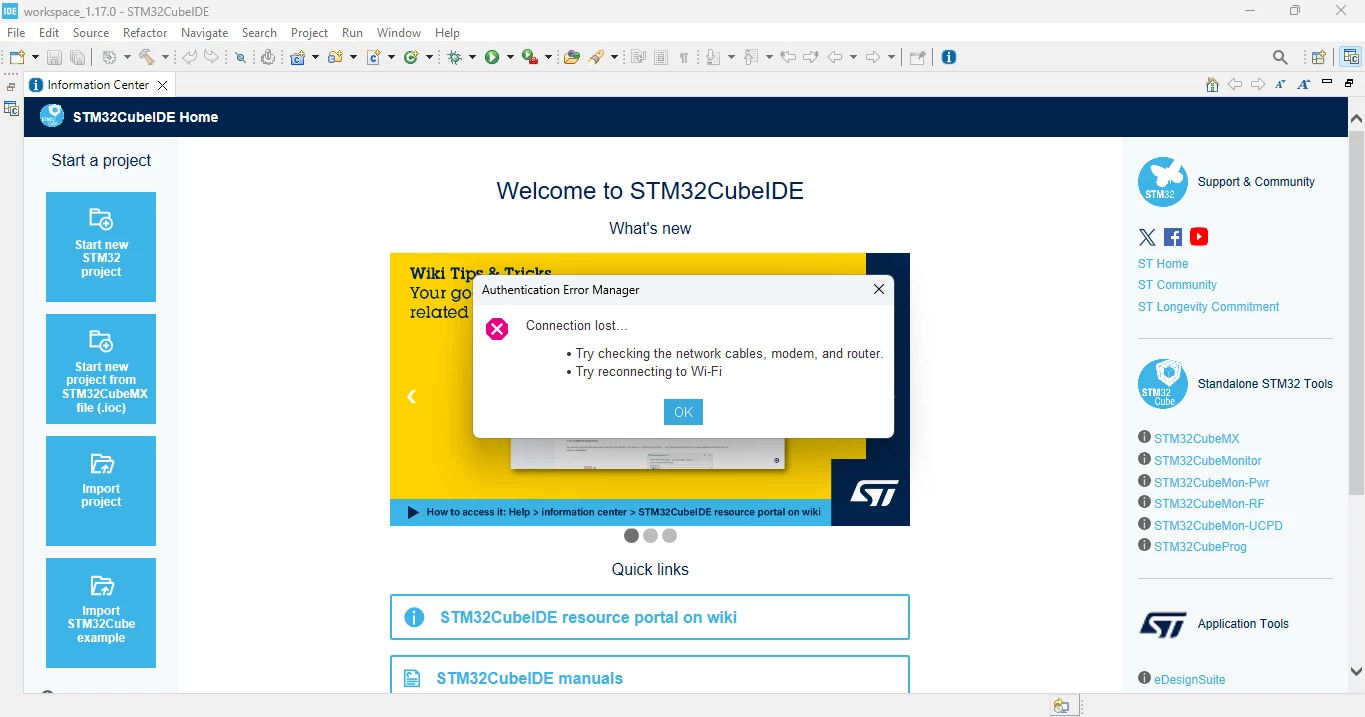Screen dimensions: 1365x717
Task: Click the status bar icon at bottom right
Action: tap(1061, 706)
